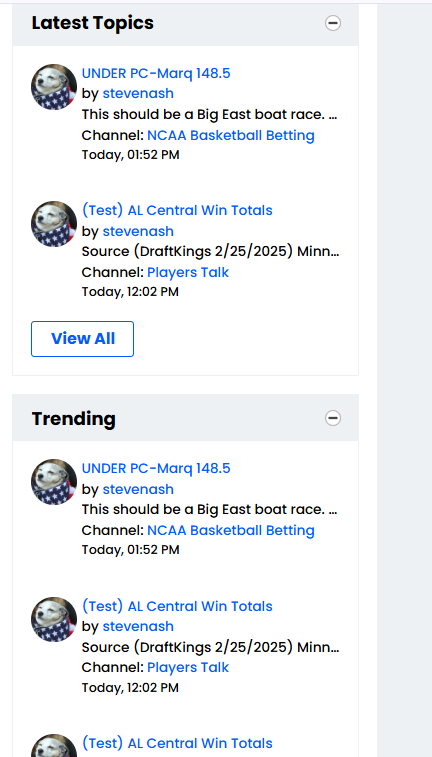Open the bottom-most partially visible AL Central topic

point(177,743)
